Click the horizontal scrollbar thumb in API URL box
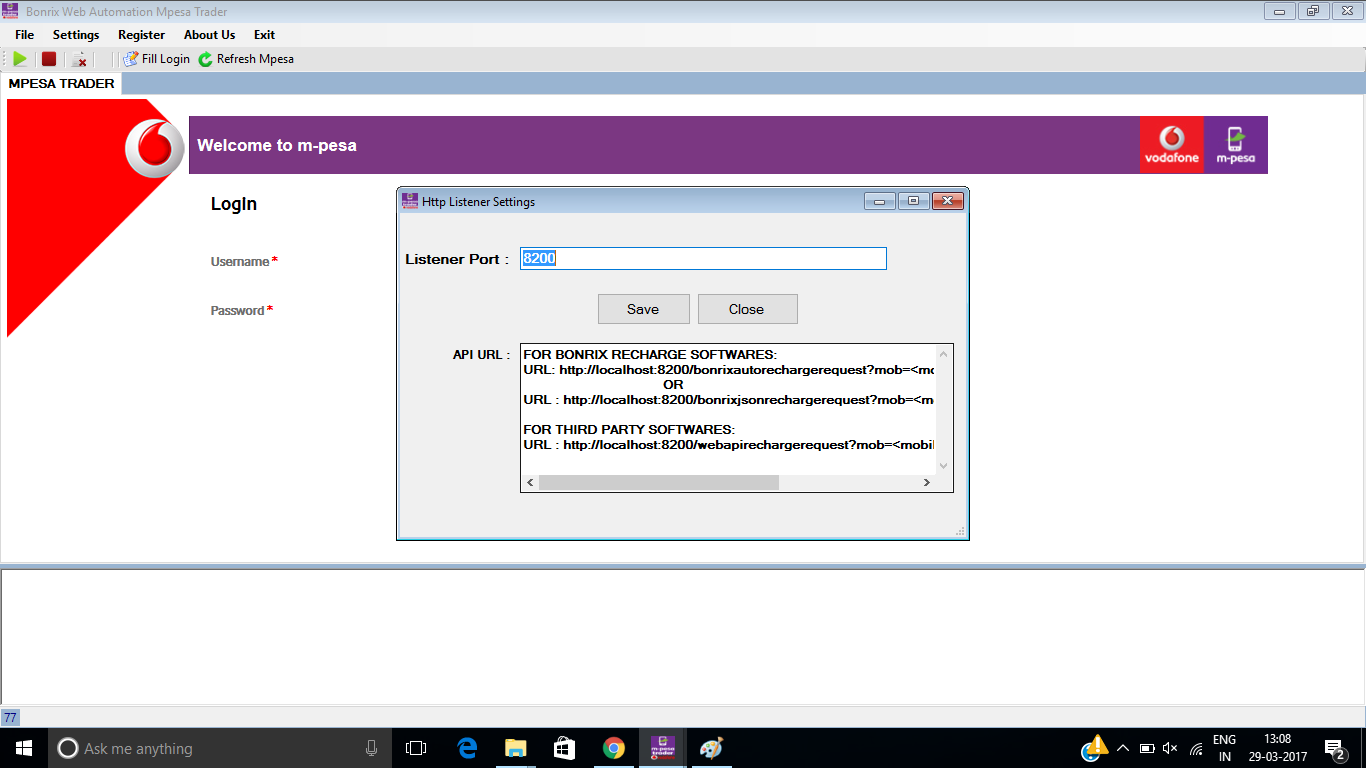The width and height of the screenshot is (1366, 768). (658, 482)
